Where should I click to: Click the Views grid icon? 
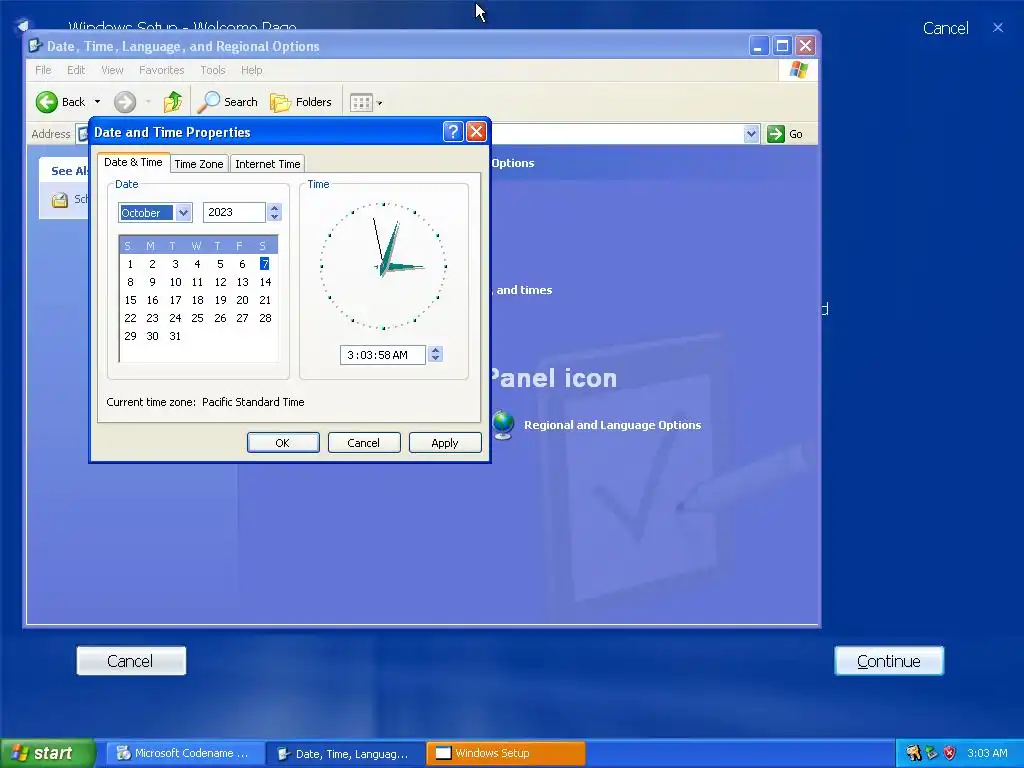(360, 103)
